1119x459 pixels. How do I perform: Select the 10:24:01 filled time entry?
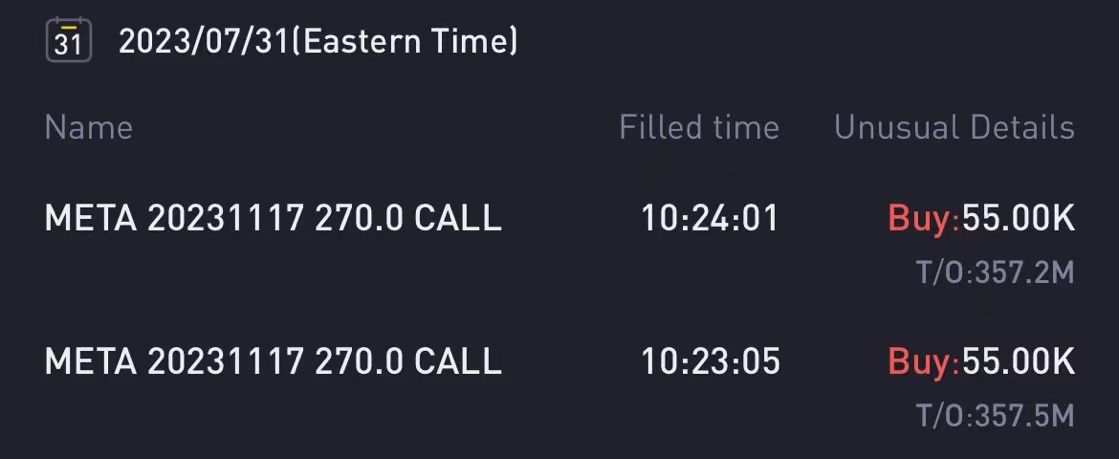710,218
